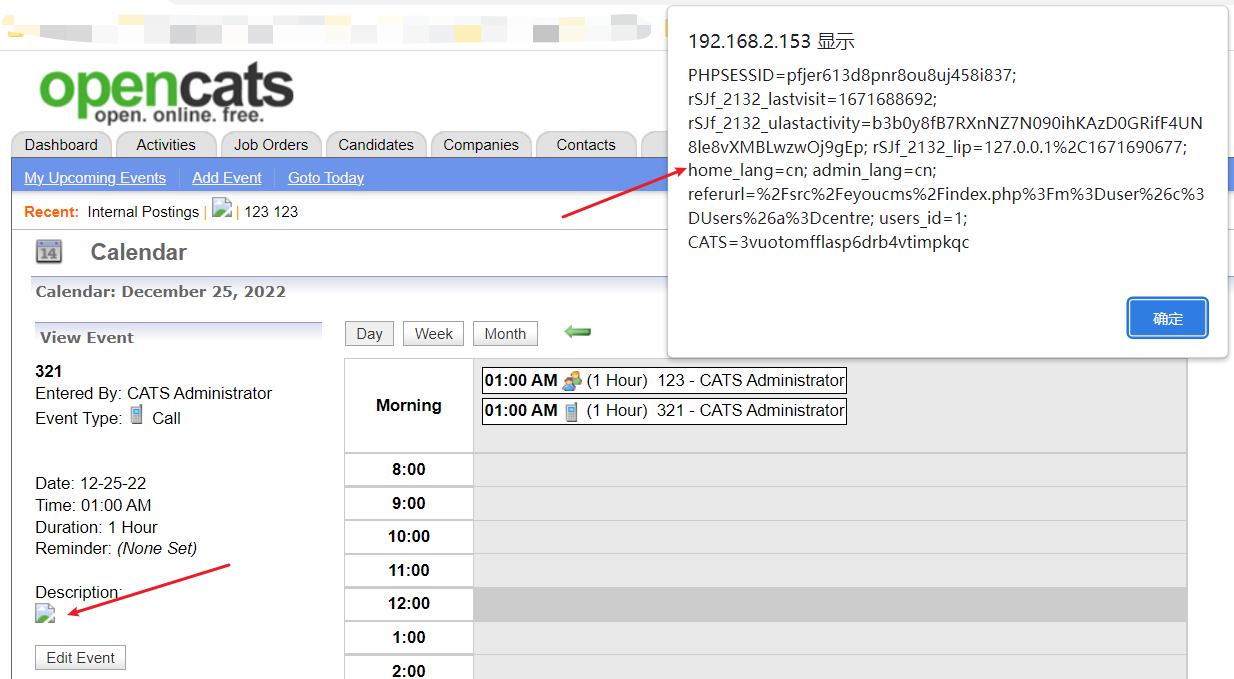Click the Call phone icon beside Event Type
Image resolution: width=1234 pixels, height=679 pixels.
[137, 415]
